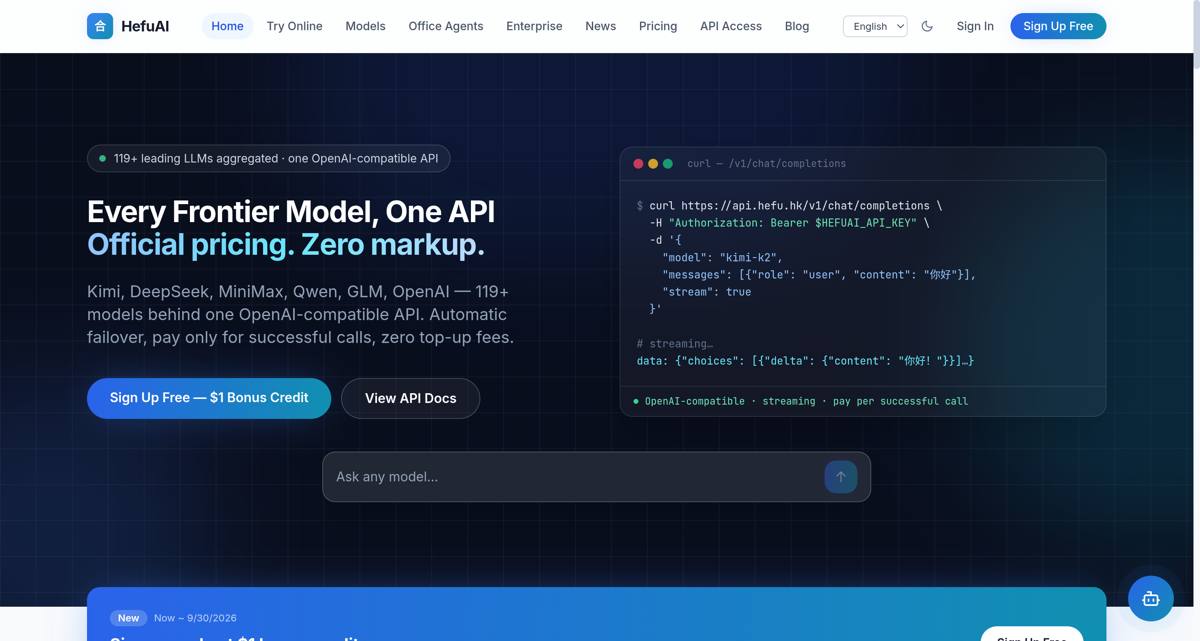View the Pricing page
The height and width of the screenshot is (641, 1200).
pos(658,26)
